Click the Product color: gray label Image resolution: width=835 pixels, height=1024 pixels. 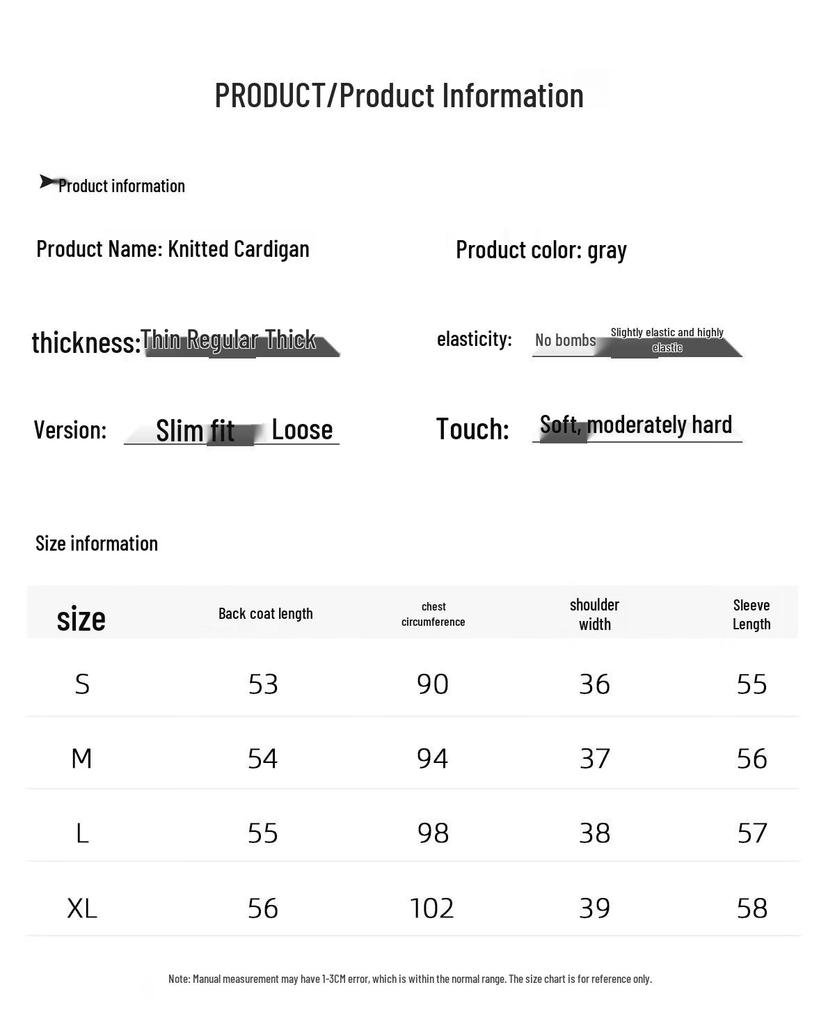(541, 250)
